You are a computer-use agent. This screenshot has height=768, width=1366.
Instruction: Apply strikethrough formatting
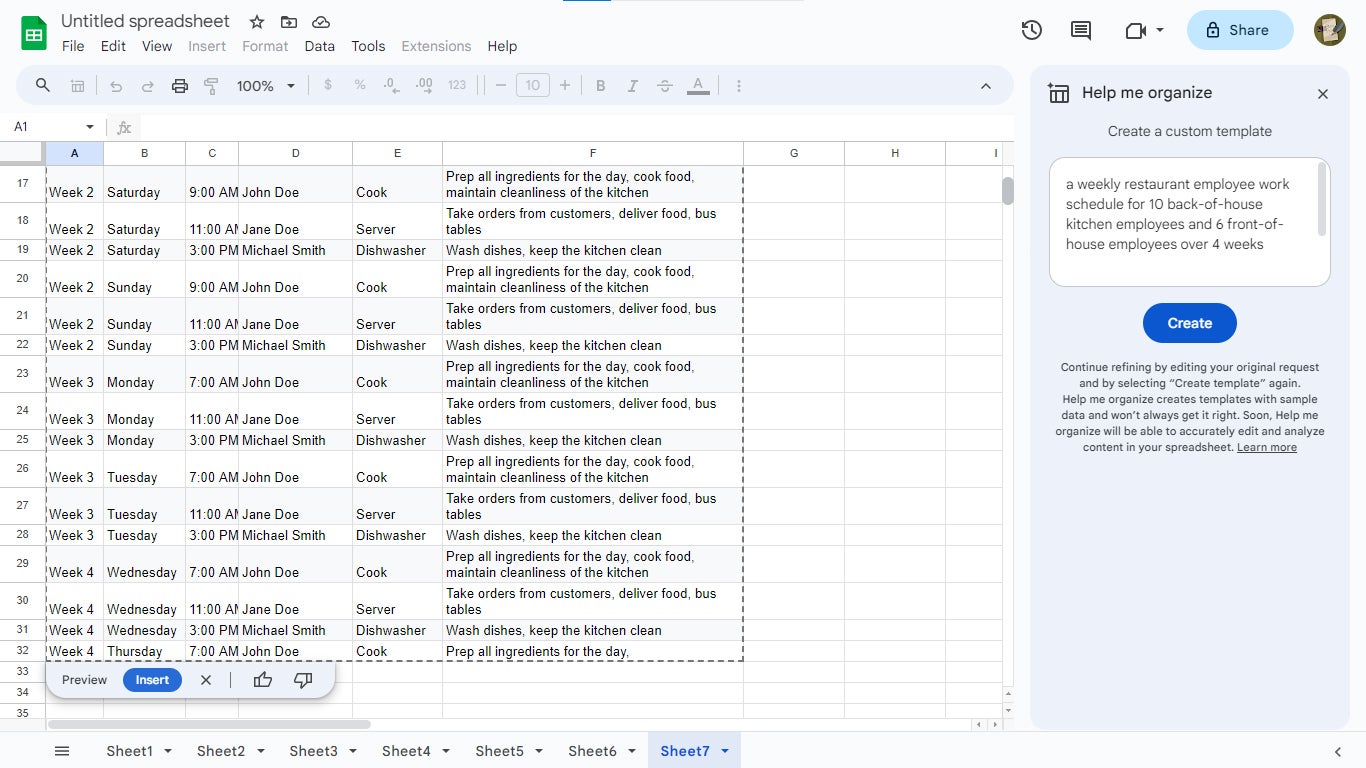click(x=665, y=86)
